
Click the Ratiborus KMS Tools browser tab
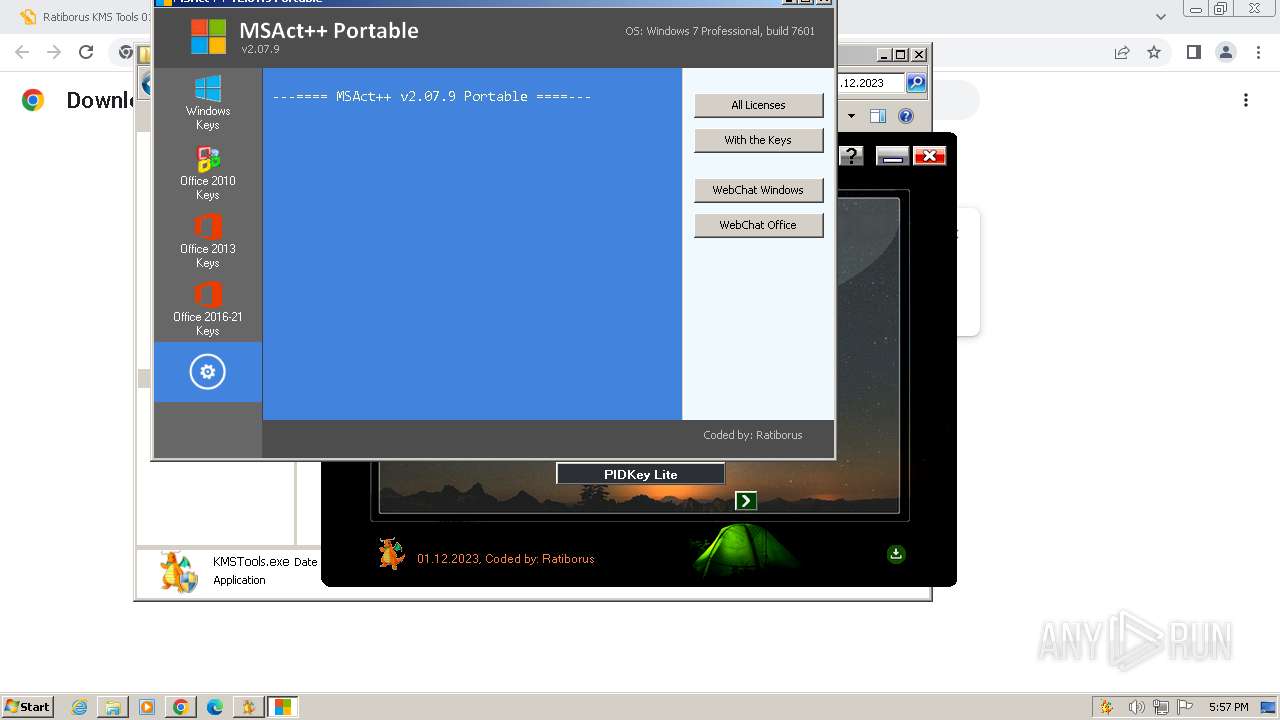pos(85,17)
